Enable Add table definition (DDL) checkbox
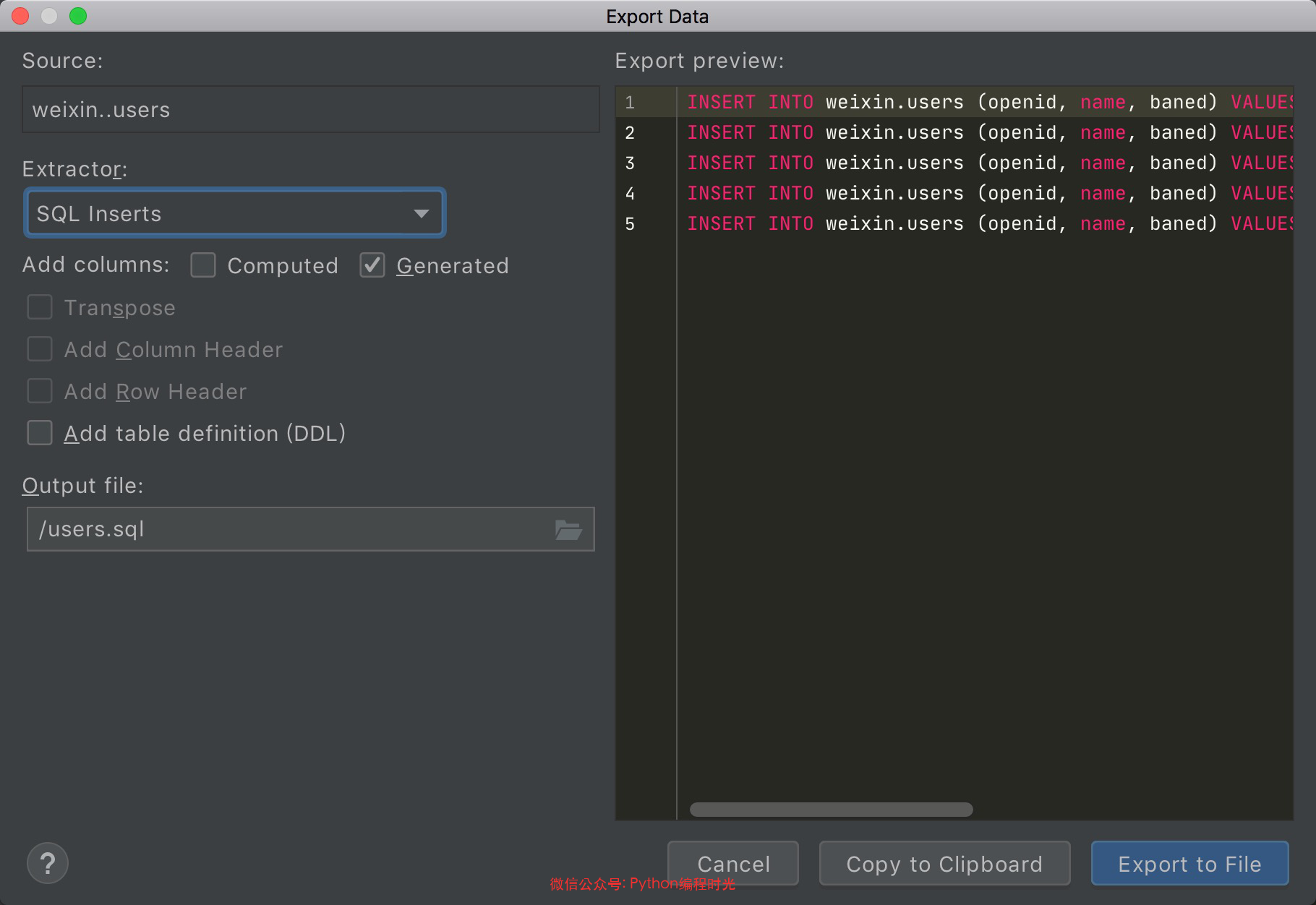The height and width of the screenshot is (905, 1316). 40,433
